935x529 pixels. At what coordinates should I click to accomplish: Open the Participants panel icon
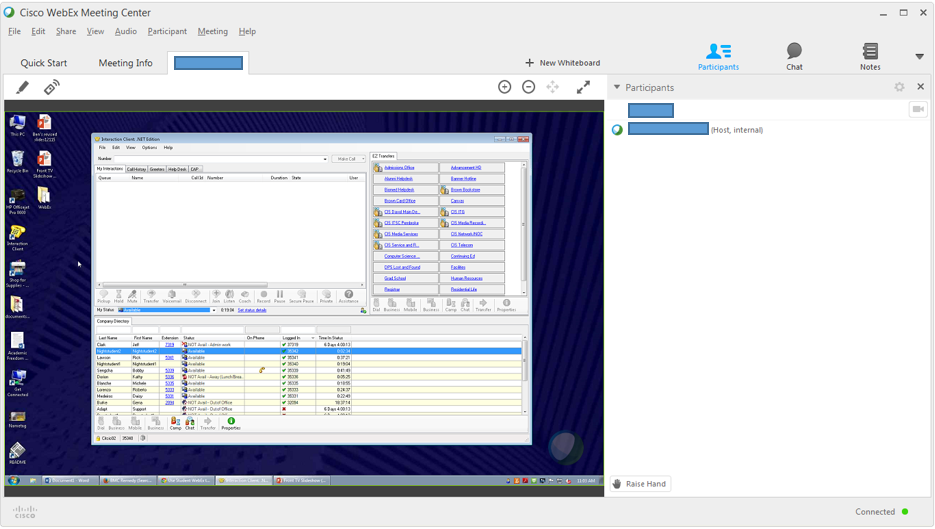(718, 57)
